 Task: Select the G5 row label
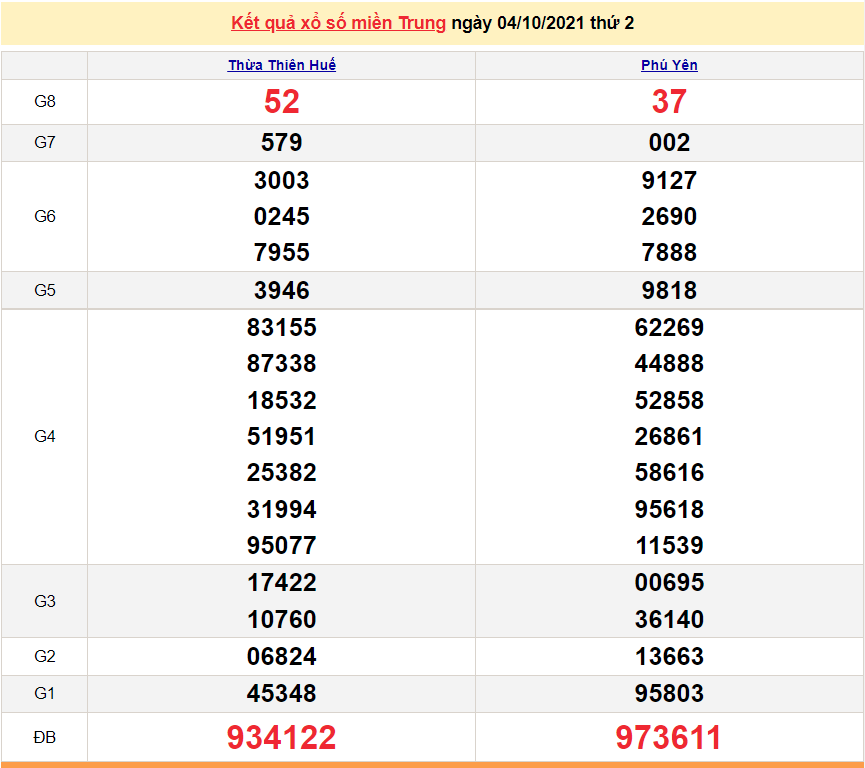(x=44, y=290)
